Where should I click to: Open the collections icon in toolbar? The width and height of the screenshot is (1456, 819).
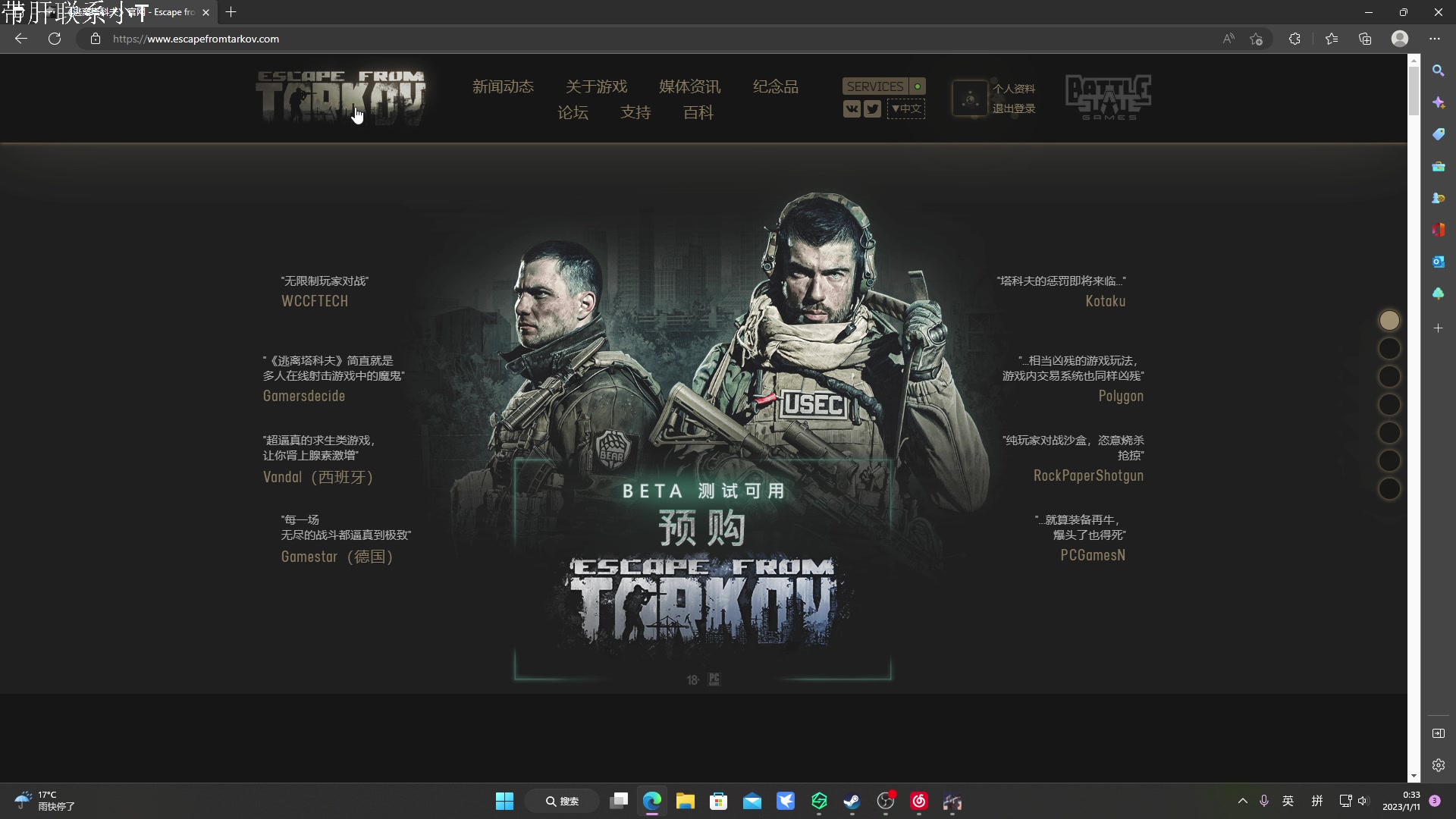(1365, 39)
